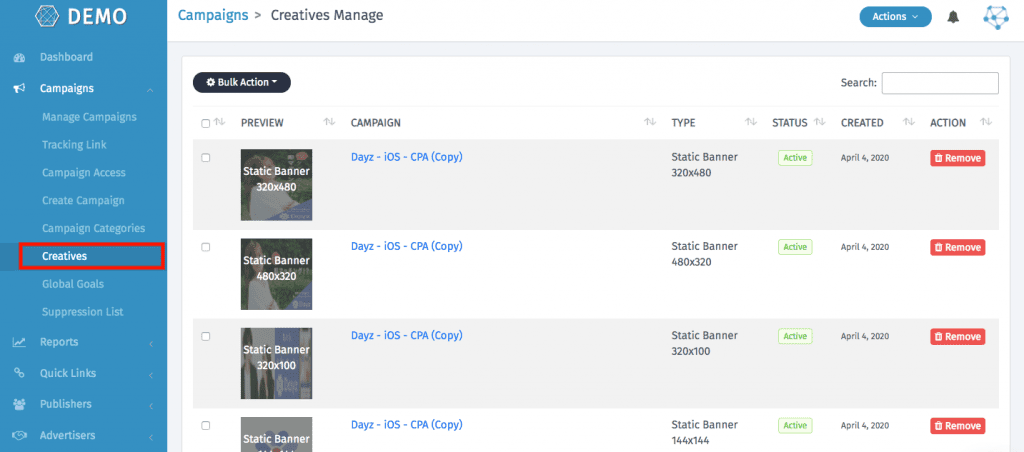
Task: Open the user profile network avatar
Action: [997, 17]
